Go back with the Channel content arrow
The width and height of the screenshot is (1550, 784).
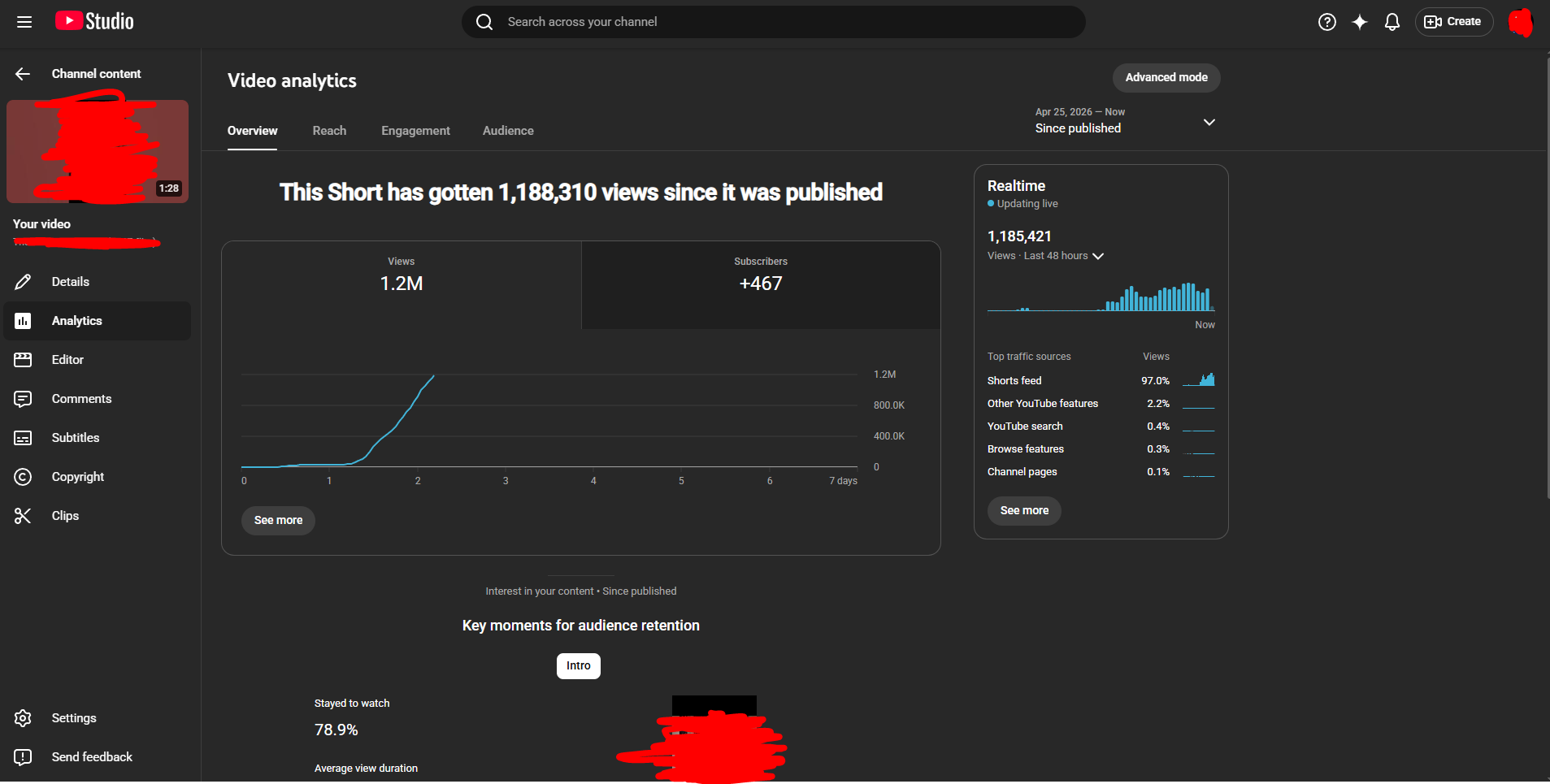click(x=23, y=74)
